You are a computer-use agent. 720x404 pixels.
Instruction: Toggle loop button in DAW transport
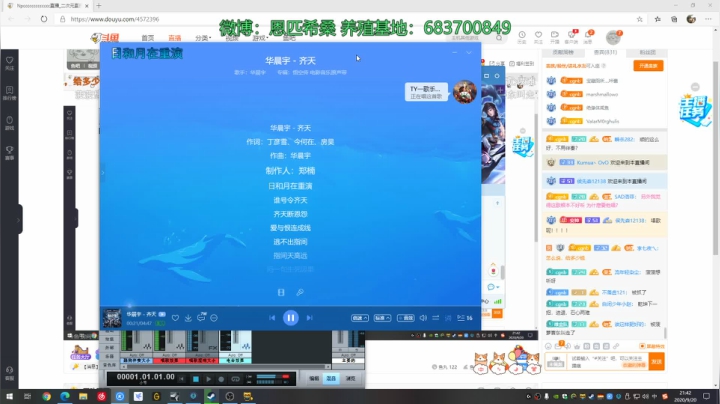[x=235, y=379]
